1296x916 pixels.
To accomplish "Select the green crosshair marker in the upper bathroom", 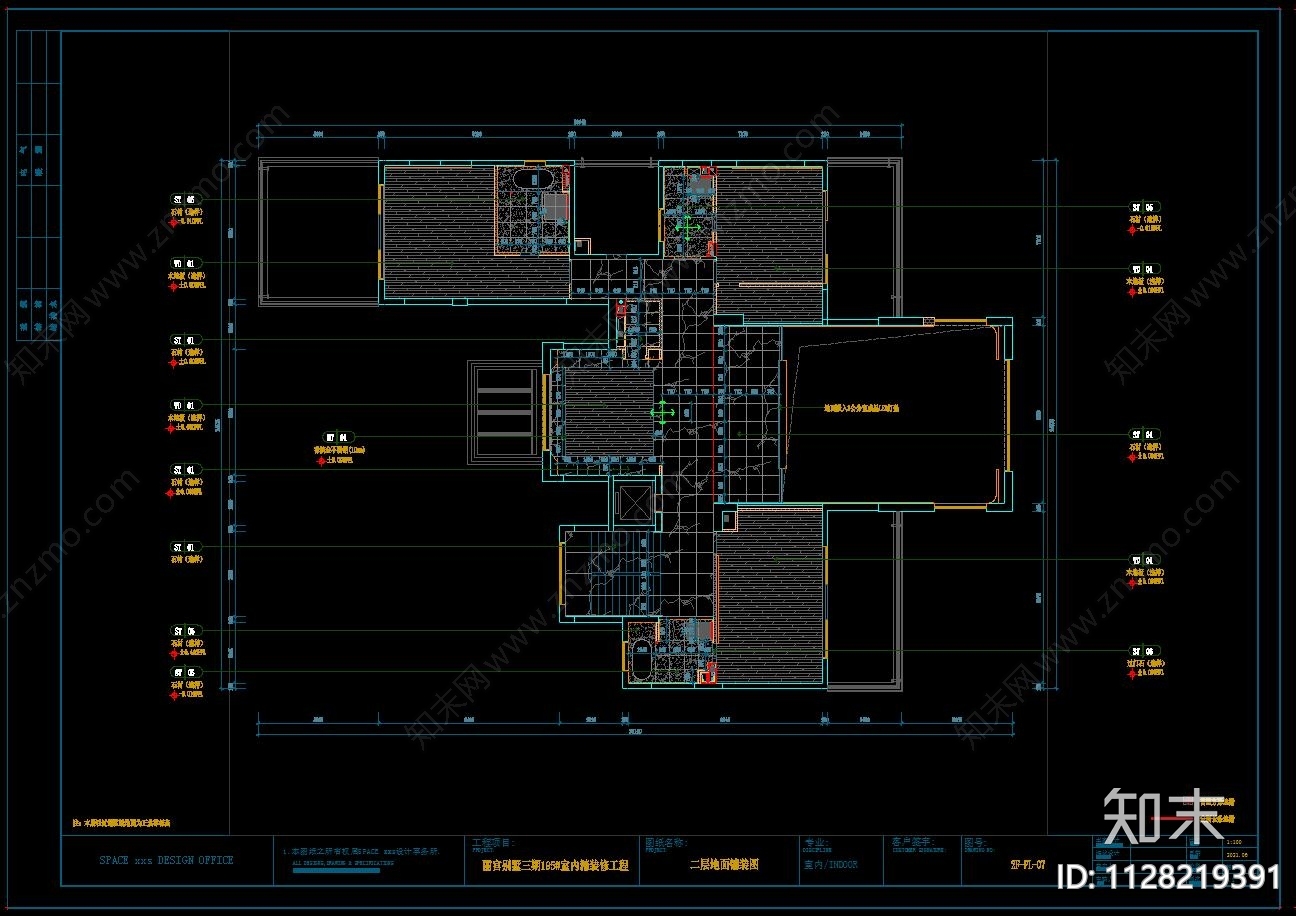I will [x=689, y=227].
